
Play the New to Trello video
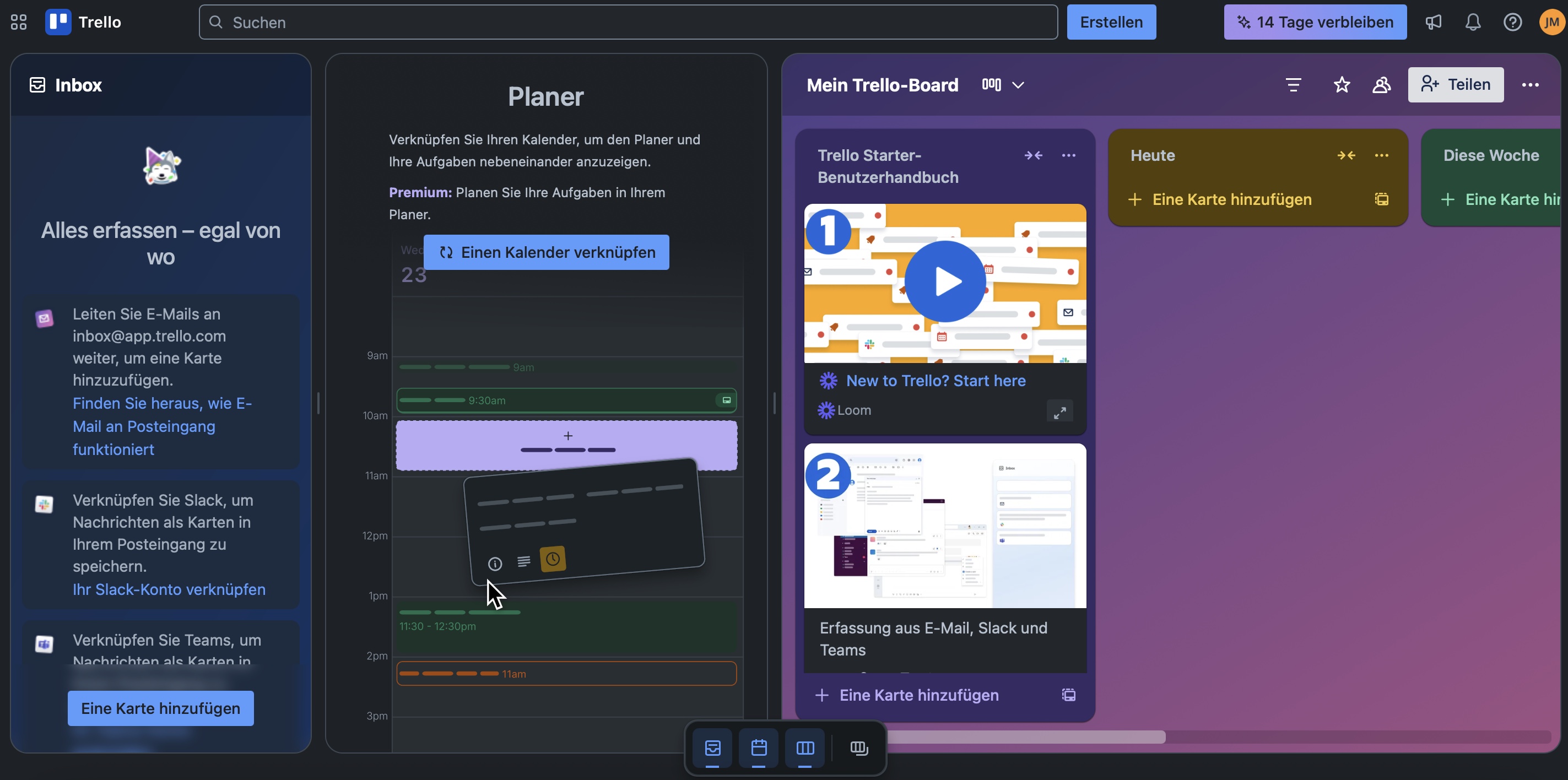pyautogui.click(x=945, y=281)
